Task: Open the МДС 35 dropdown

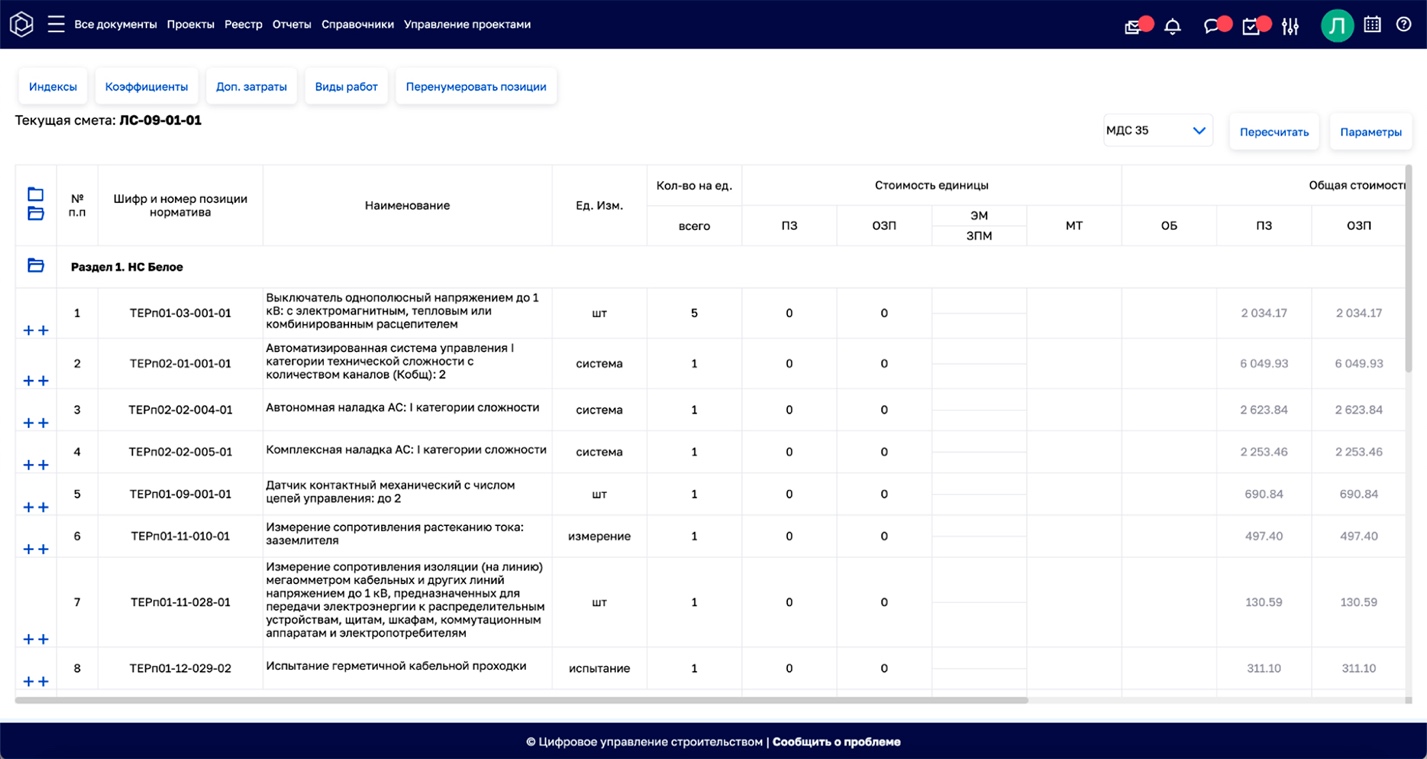Action: 1158,131
